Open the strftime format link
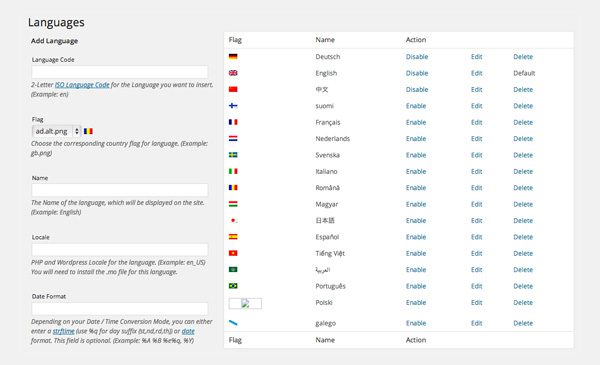 [x=64, y=331]
